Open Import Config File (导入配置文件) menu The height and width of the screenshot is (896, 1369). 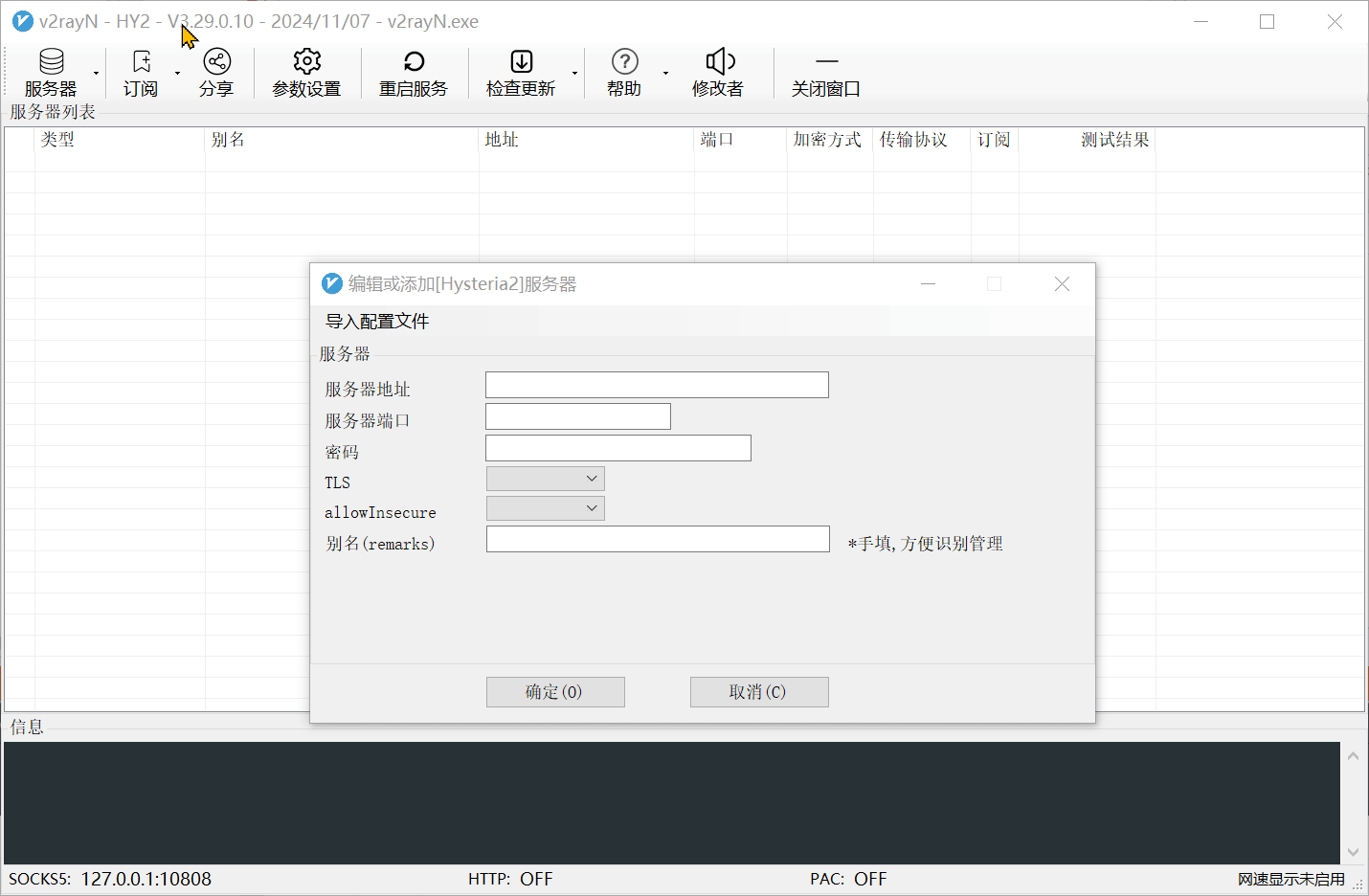(x=377, y=322)
